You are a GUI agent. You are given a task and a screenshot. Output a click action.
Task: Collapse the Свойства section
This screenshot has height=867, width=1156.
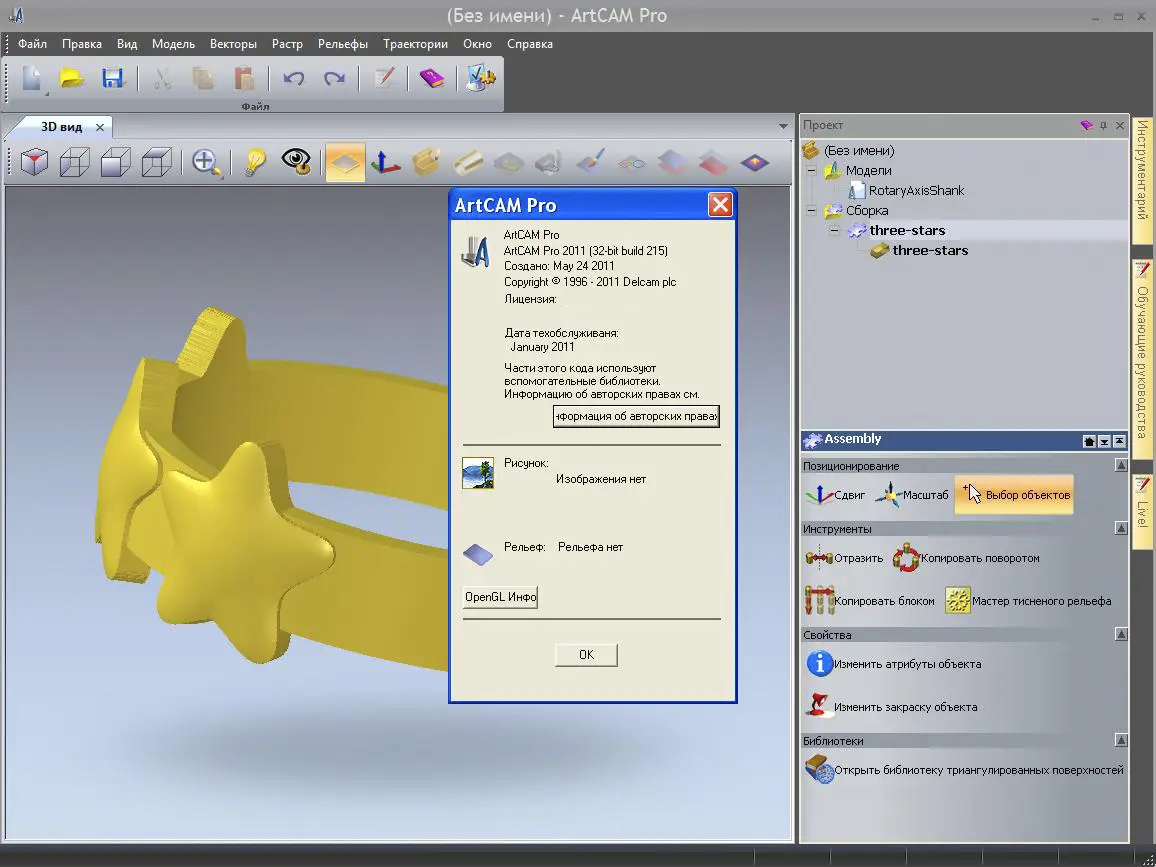click(x=1121, y=634)
